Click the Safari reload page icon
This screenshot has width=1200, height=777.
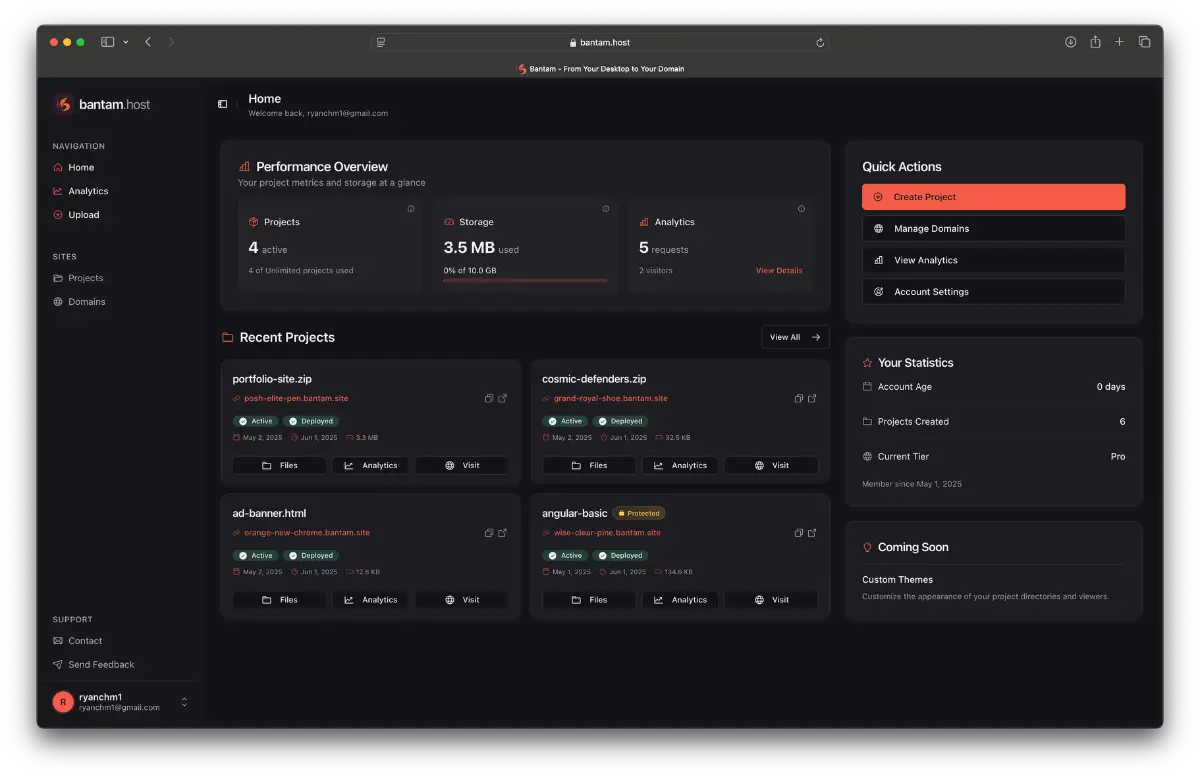pos(820,42)
